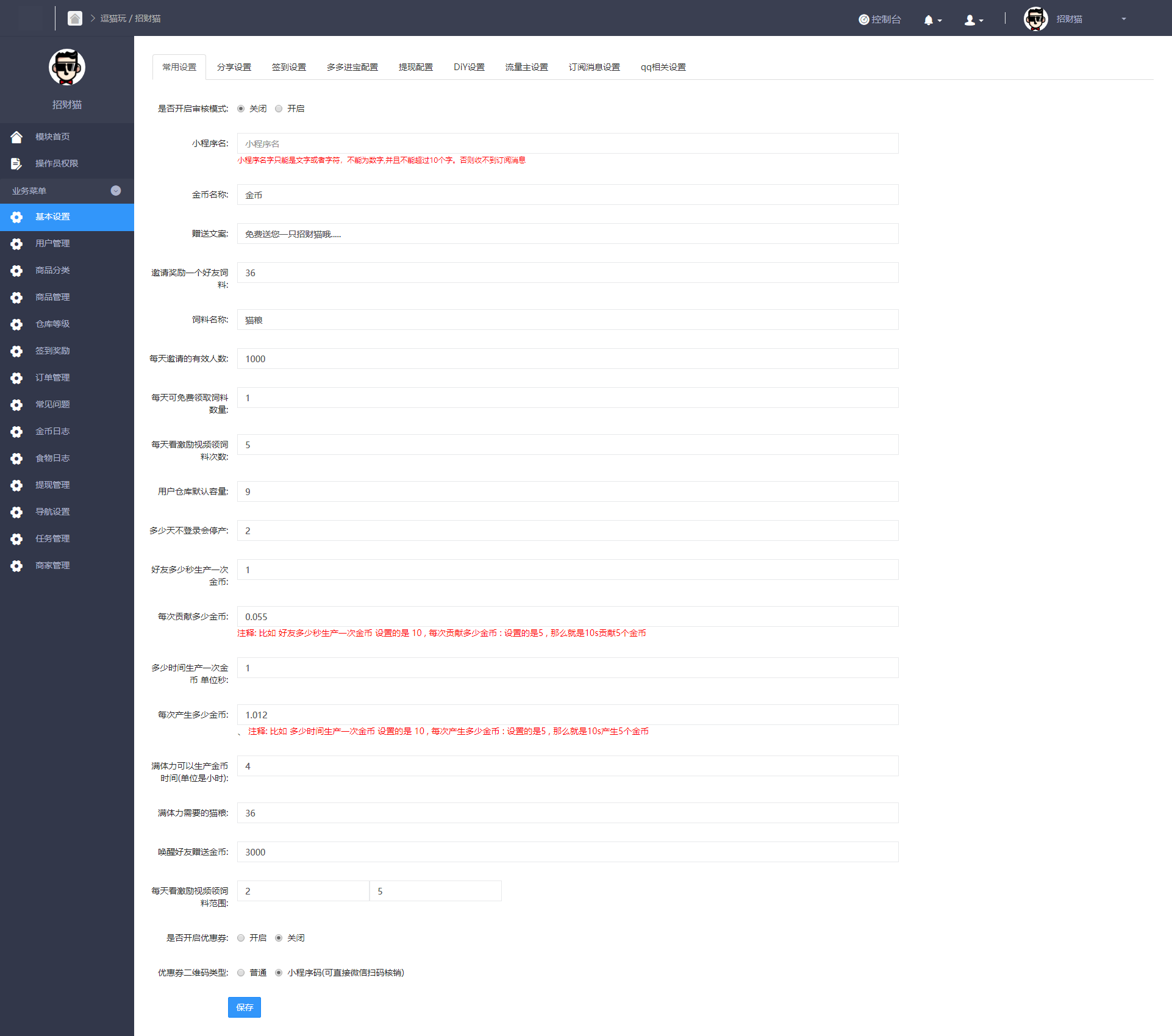Switch to the 订阅消息设置 tab
The height and width of the screenshot is (1036, 1172).
595,67
